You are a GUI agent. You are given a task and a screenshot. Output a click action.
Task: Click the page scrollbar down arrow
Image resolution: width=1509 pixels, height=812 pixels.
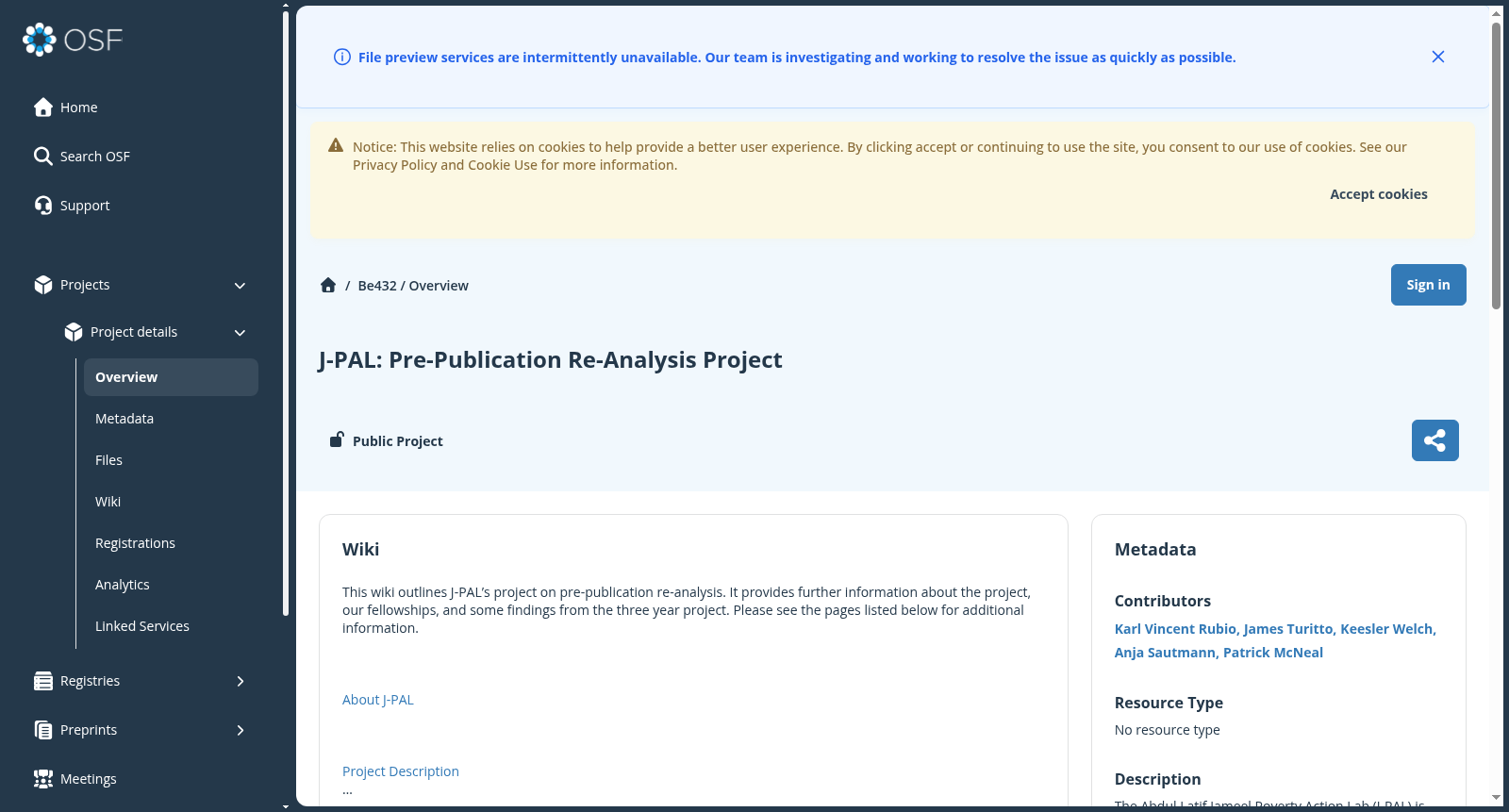(x=1496, y=798)
